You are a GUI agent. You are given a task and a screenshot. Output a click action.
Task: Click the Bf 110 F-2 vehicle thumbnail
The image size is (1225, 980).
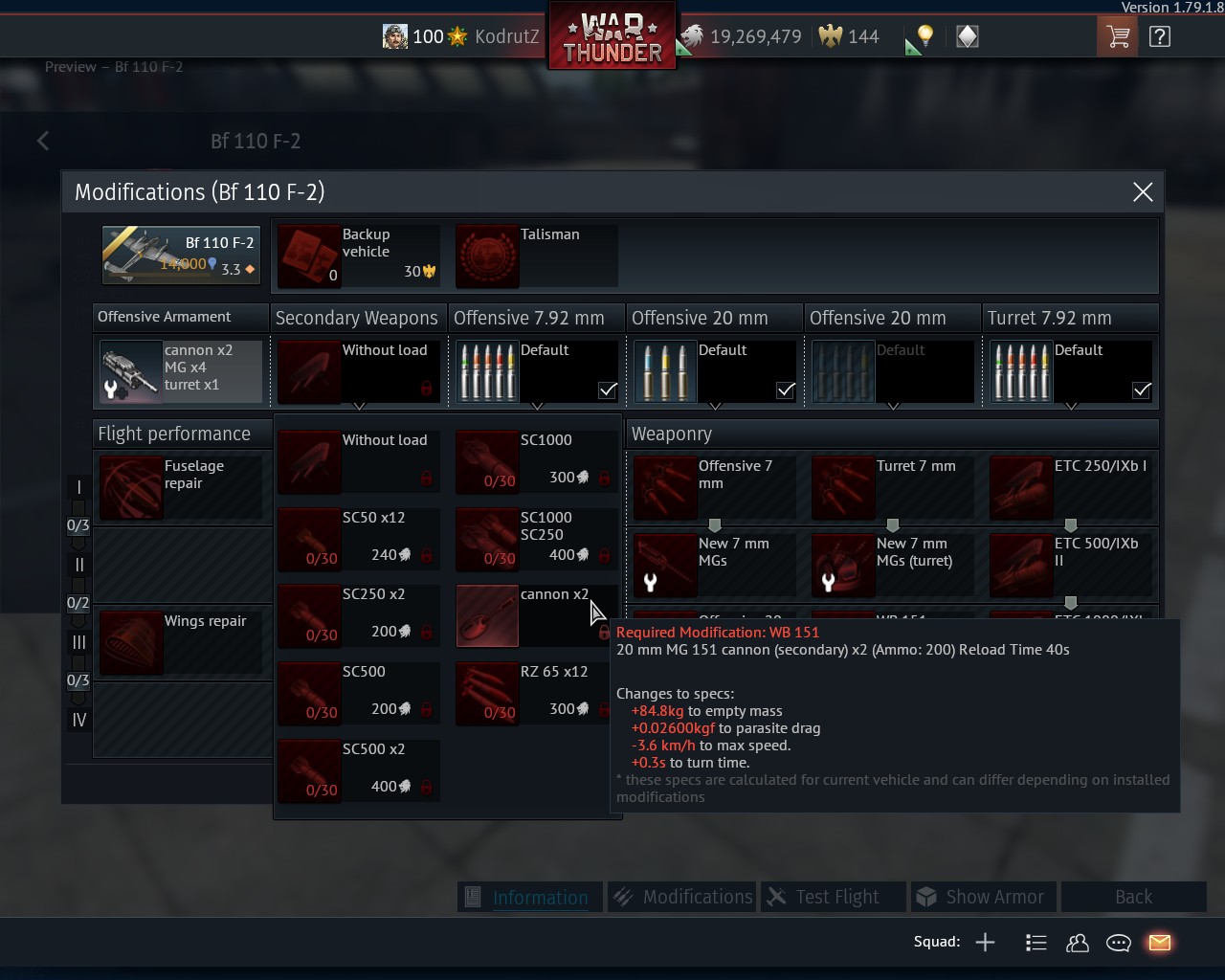180,255
